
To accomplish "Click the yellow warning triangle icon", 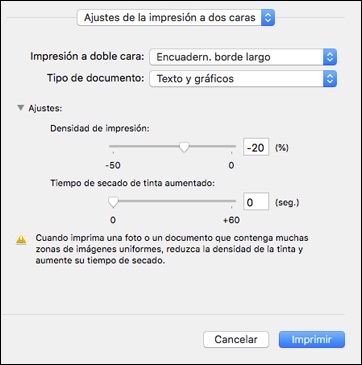I will click(x=21, y=239).
